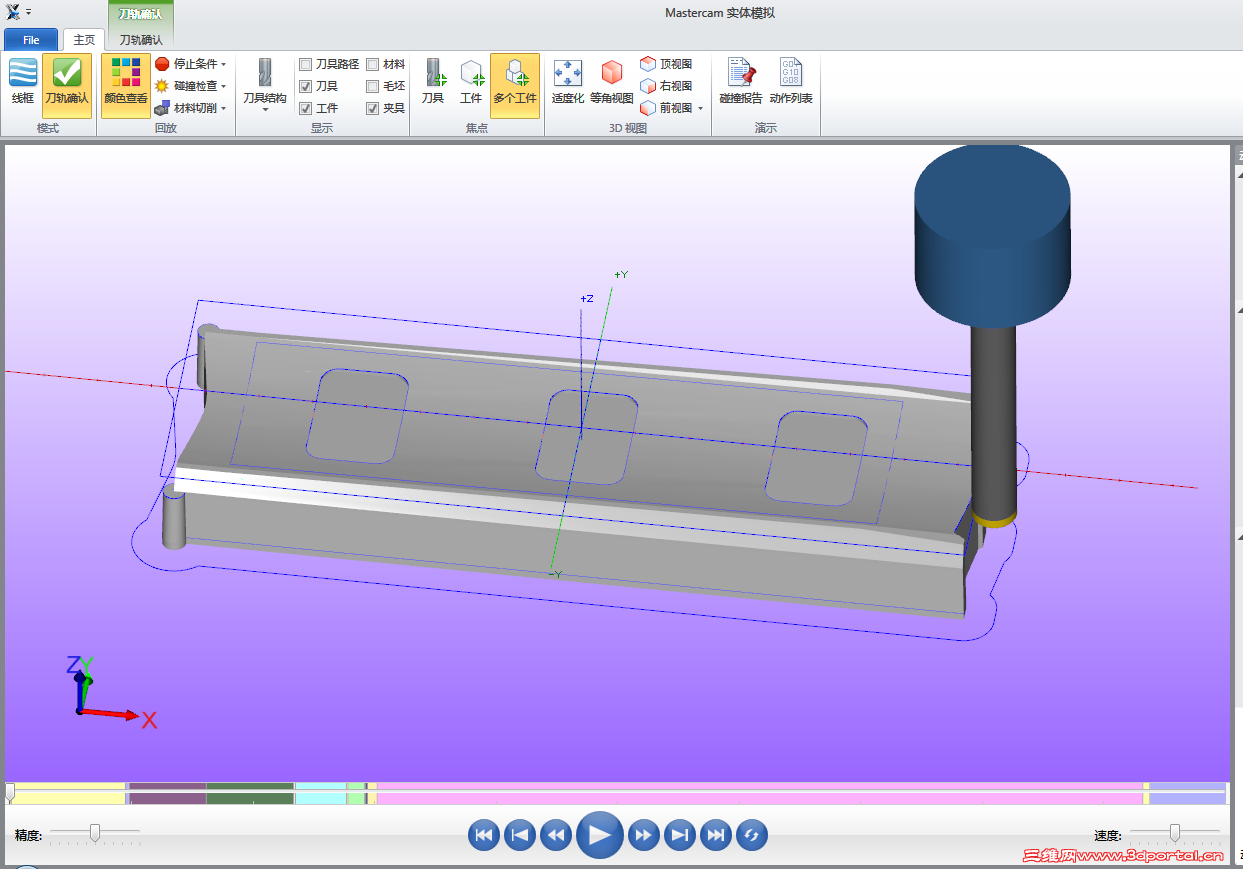
Task: Click the 刀具结构 tool structure icon
Action: point(265,74)
